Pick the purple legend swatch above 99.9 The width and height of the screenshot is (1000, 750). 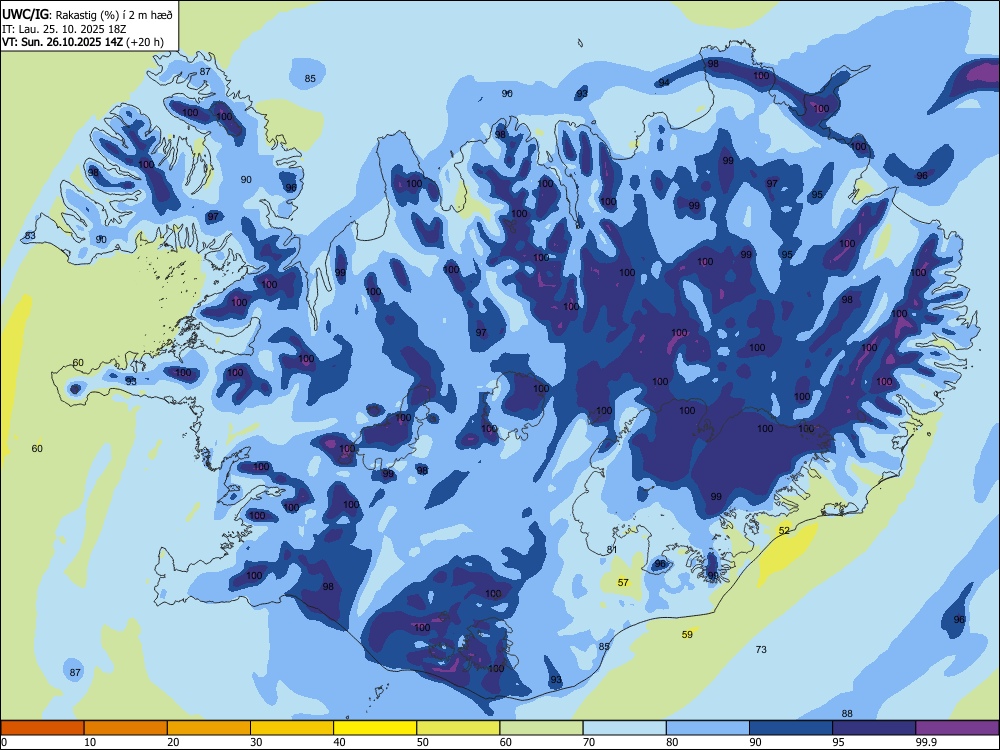[957, 728]
